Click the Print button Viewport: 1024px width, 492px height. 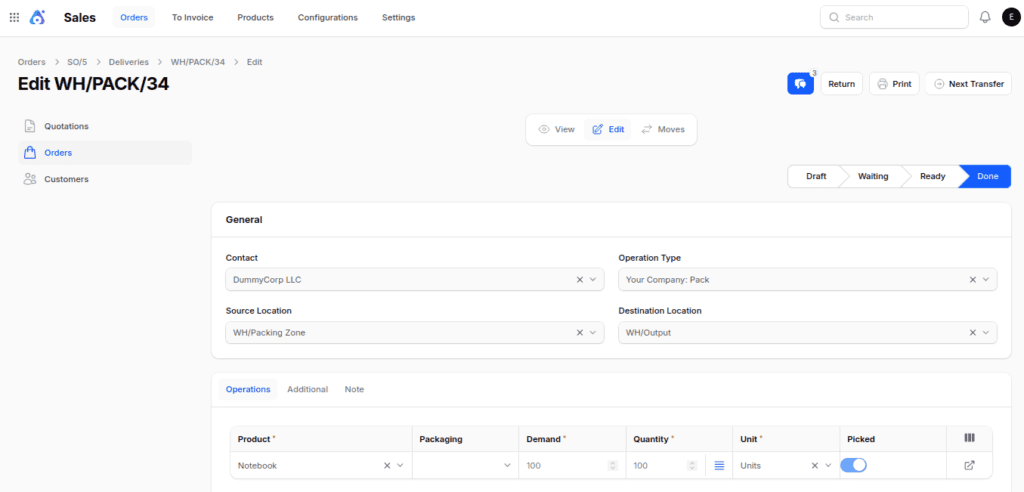point(895,84)
